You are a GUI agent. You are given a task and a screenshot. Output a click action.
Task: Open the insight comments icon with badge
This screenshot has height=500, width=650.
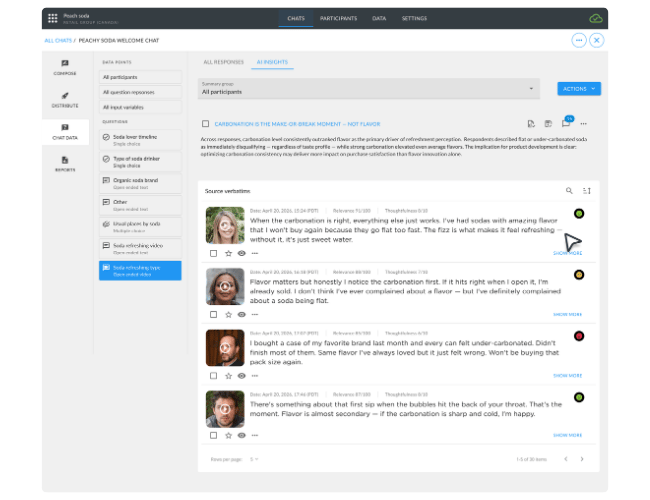pos(566,122)
